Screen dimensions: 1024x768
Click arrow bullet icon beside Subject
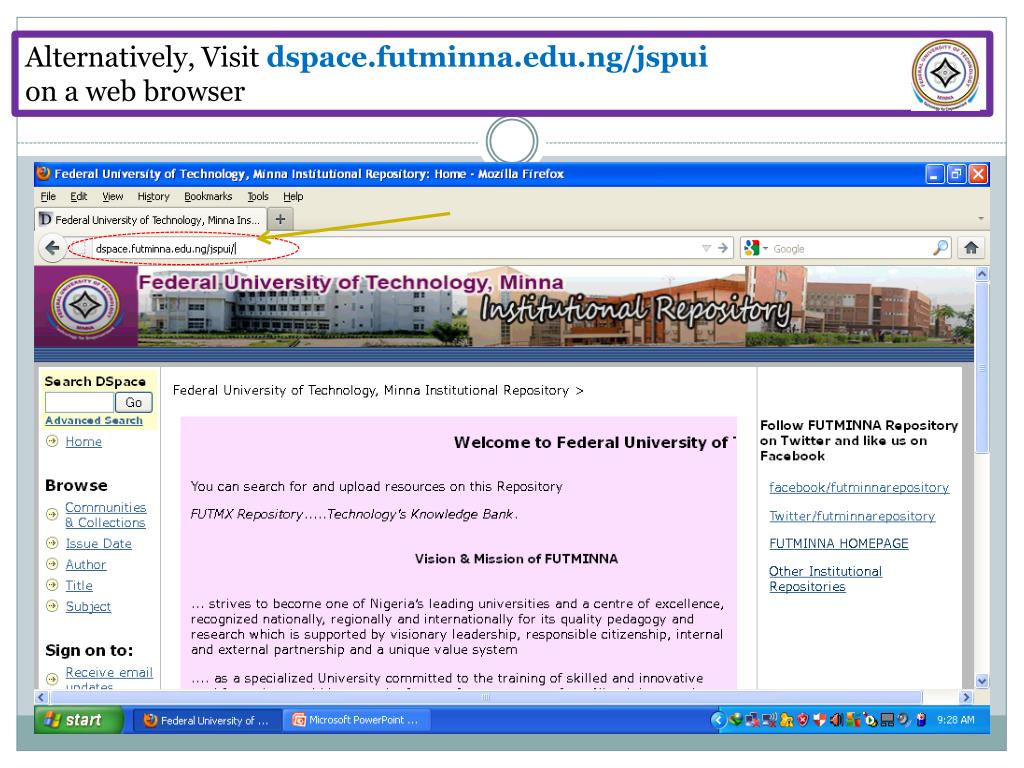[x=52, y=606]
